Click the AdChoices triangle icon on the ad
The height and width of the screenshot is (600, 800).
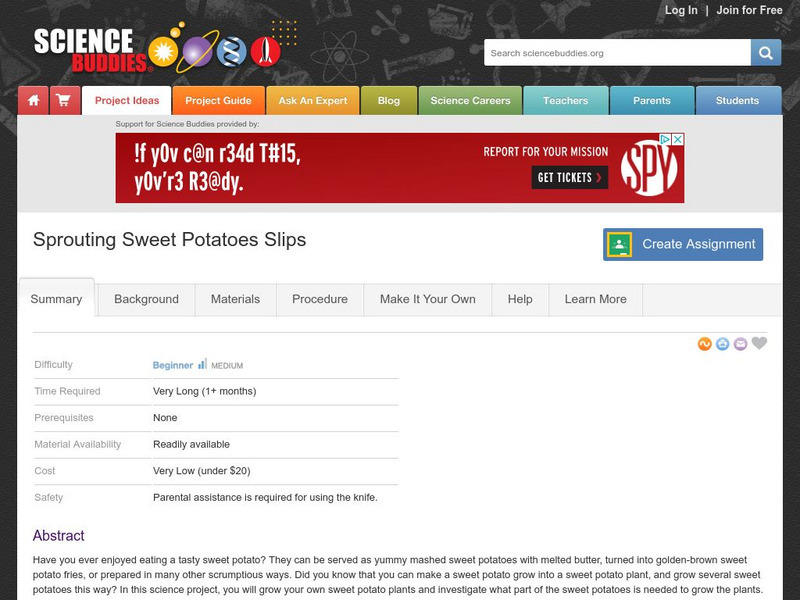click(x=665, y=139)
